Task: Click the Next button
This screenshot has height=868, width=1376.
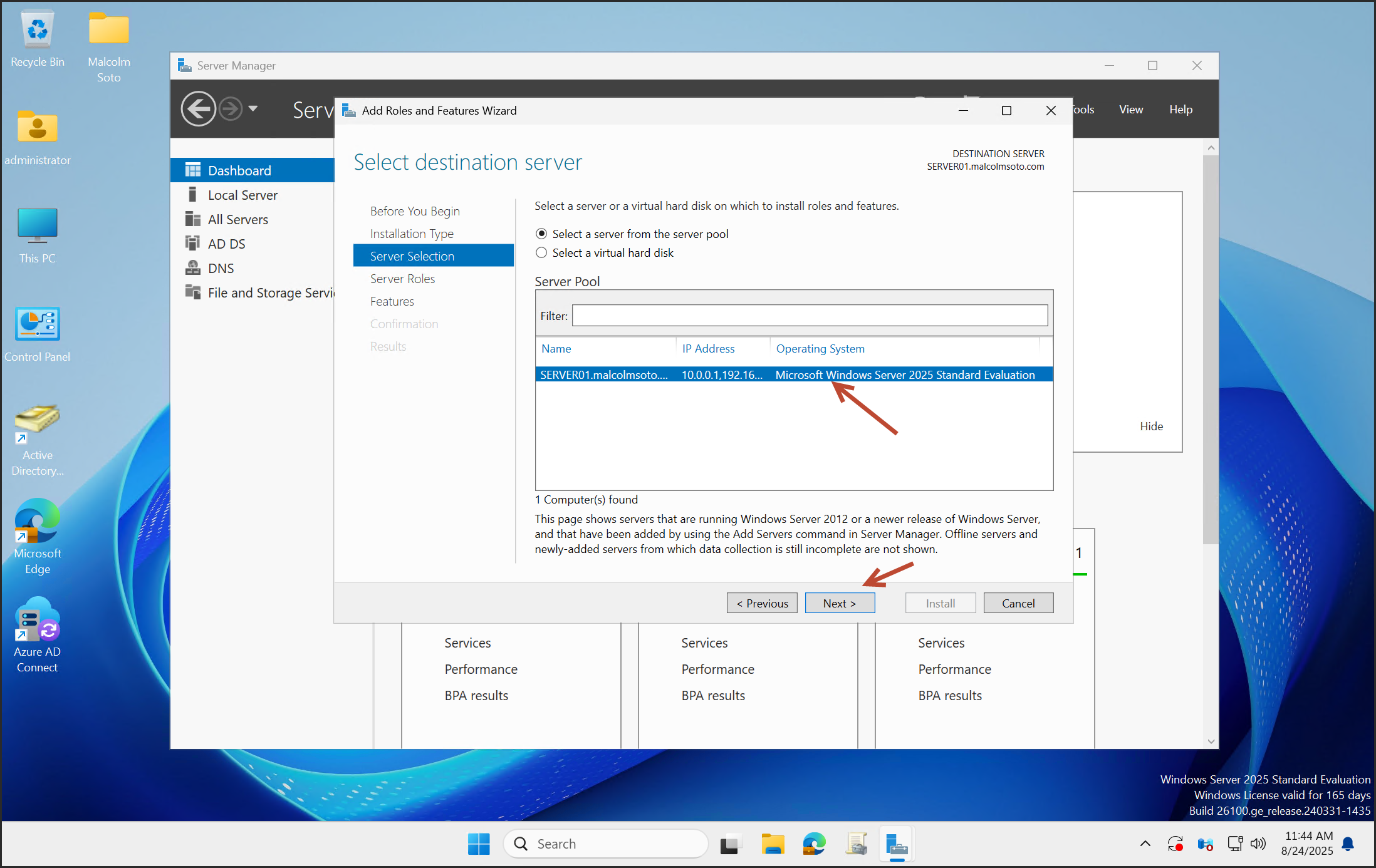Action: point(840,603)
